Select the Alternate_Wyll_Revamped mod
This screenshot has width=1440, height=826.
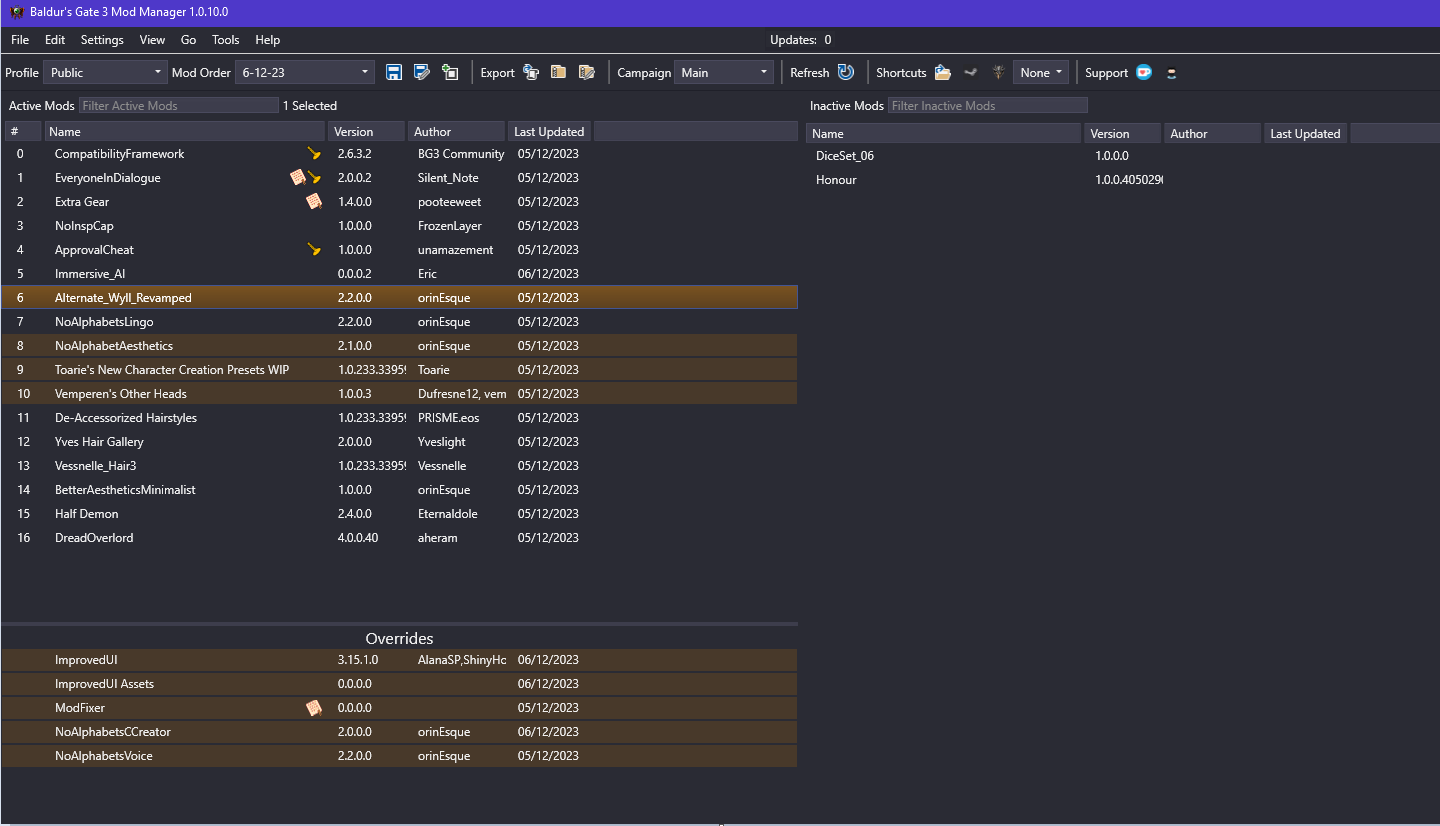tap(400, 298)
